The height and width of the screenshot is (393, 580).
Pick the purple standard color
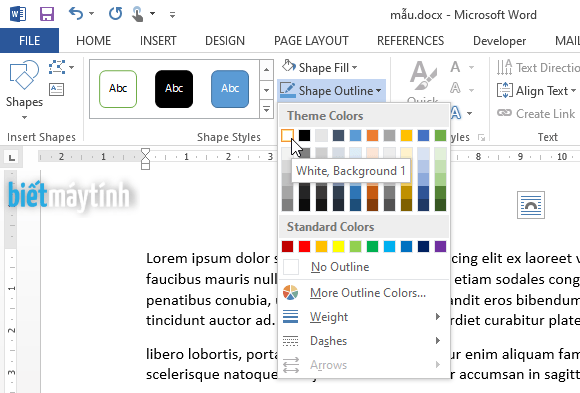(x=441, y=246)
